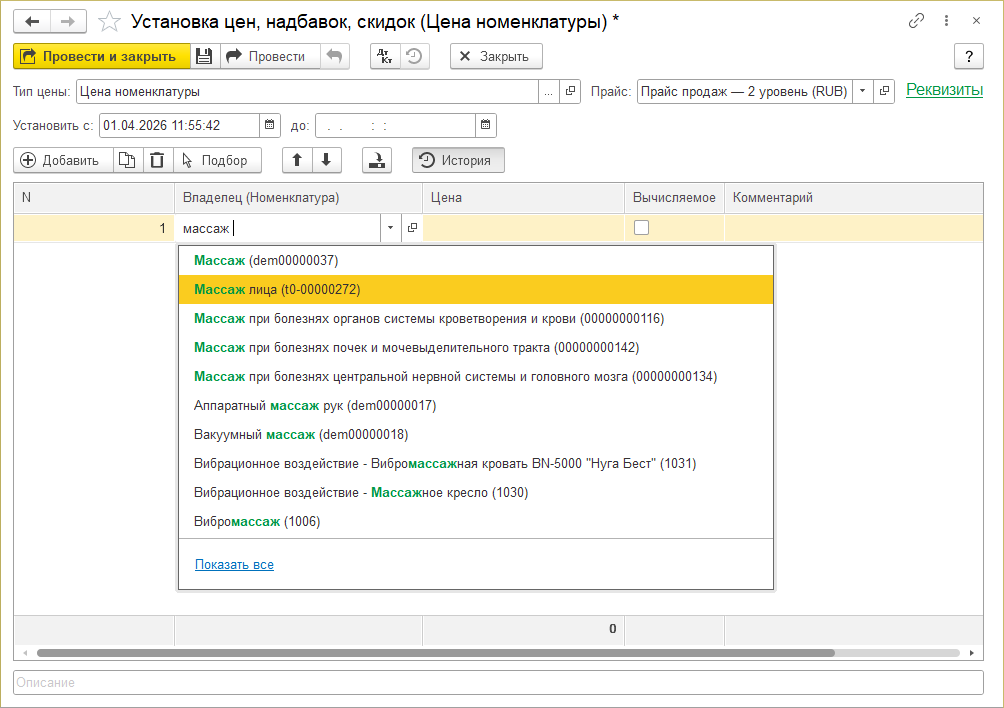
Task: Expand the Прайс dropdown list
Action: click(862, 91)
